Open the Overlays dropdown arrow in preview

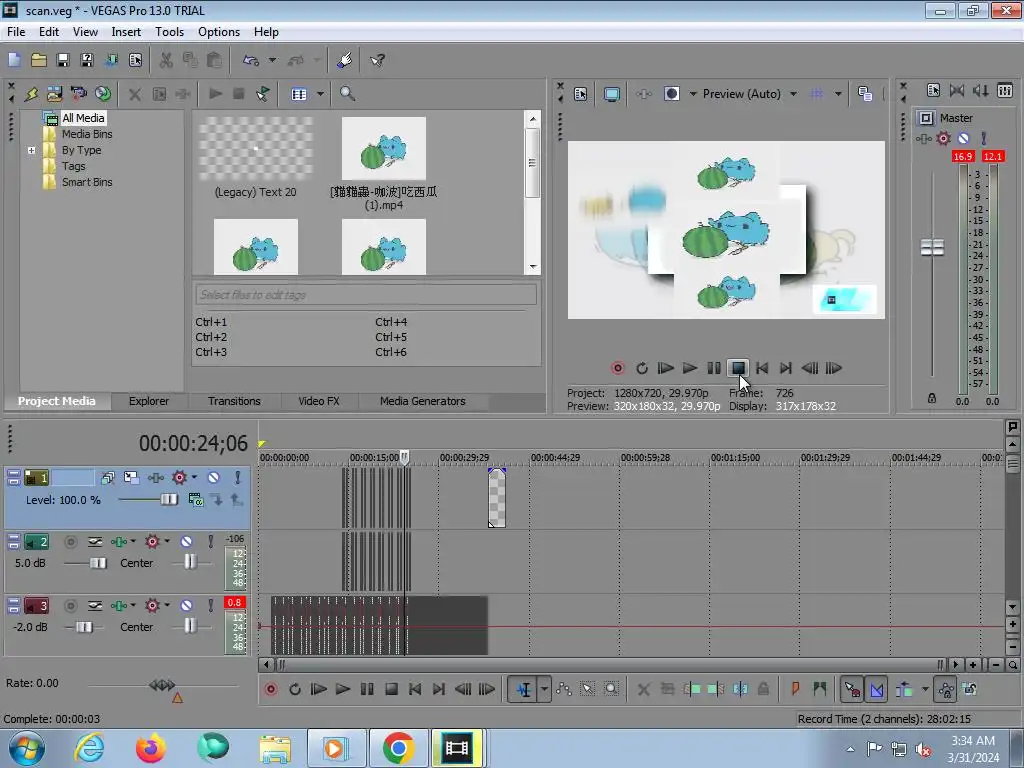838,94
